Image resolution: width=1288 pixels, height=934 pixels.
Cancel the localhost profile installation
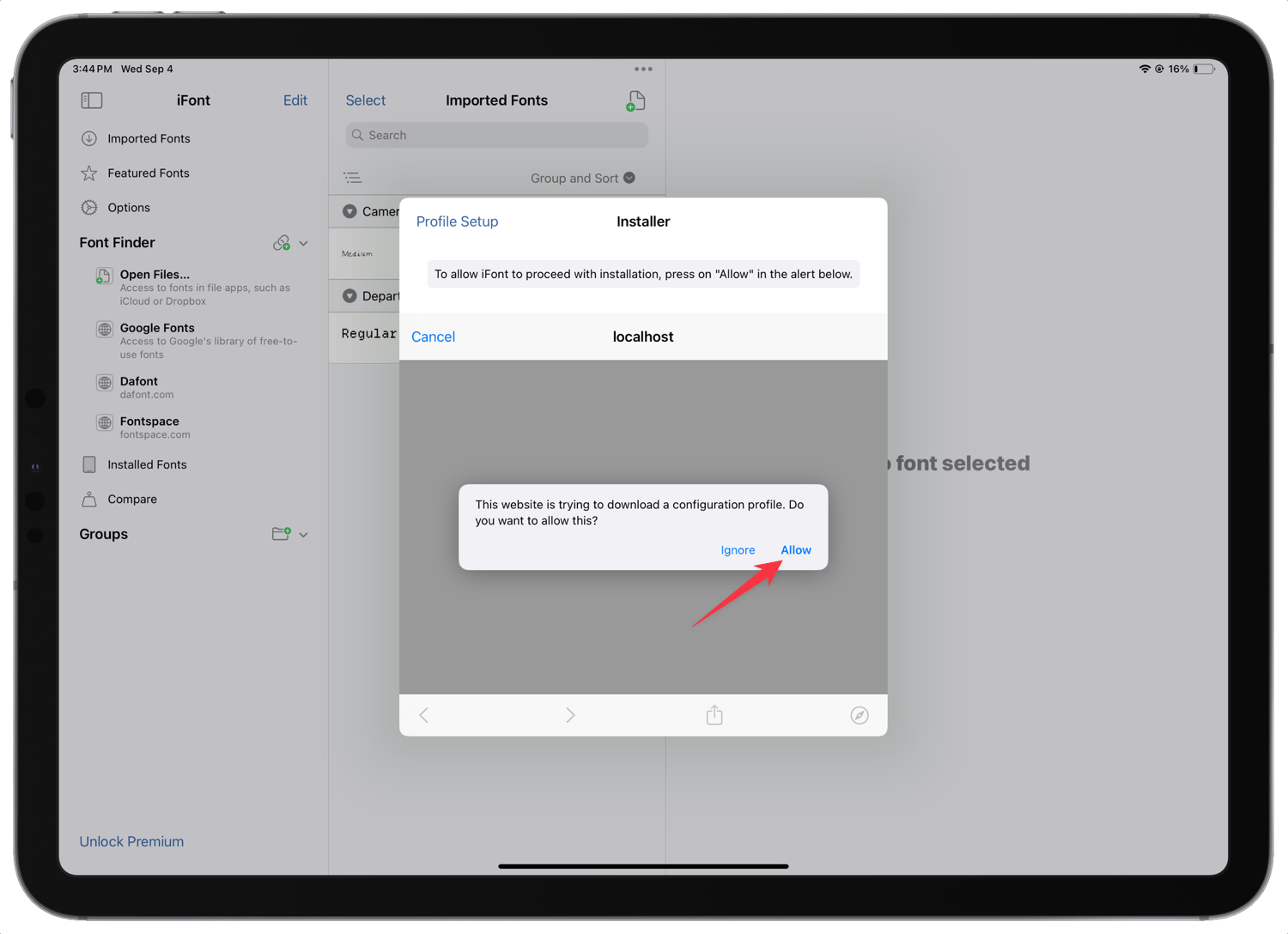point(433,337)
